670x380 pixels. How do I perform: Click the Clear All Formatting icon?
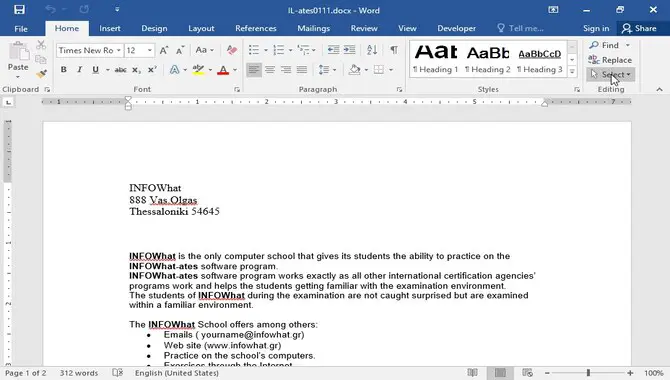click(x=232, y=50)
